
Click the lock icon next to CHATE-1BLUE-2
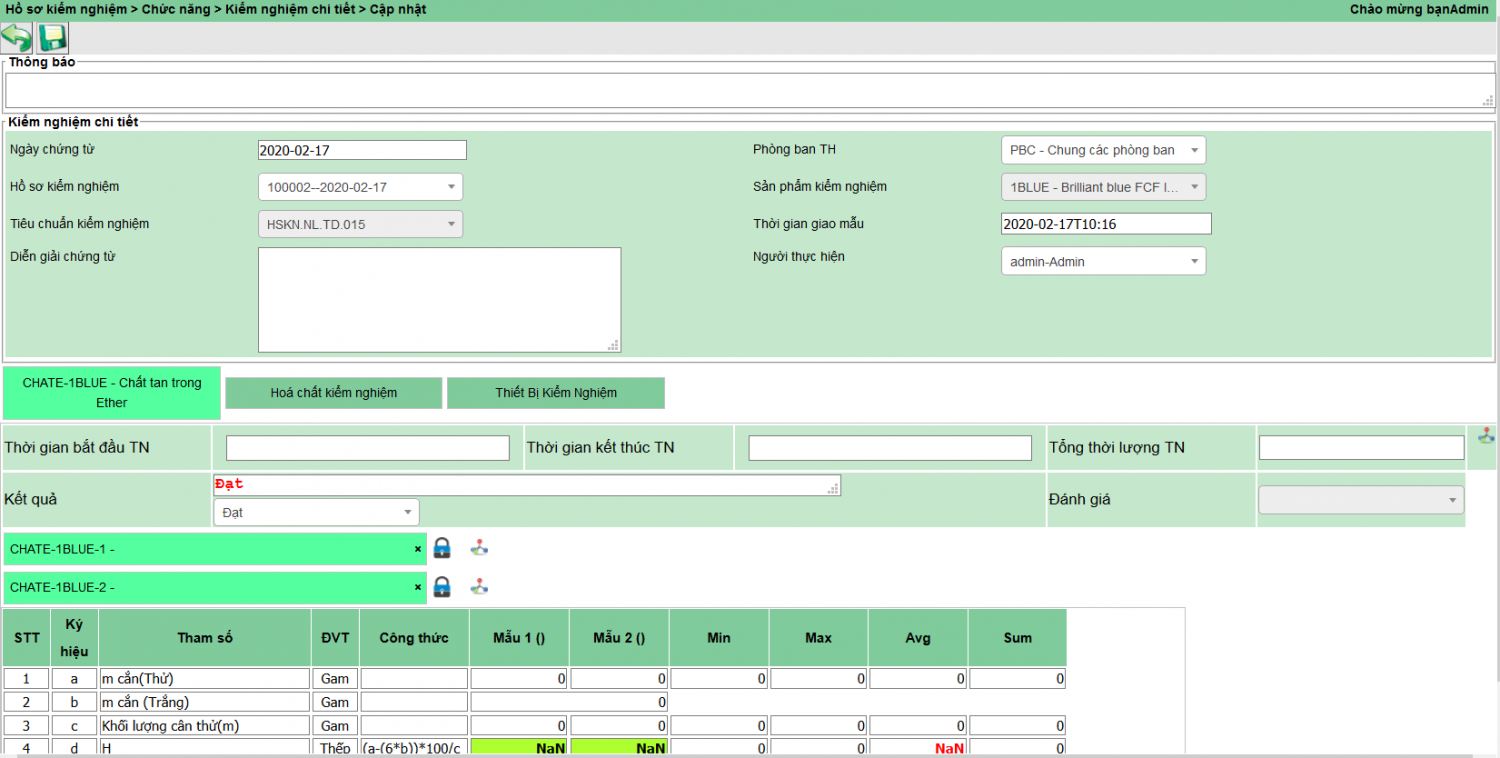(x=442, y=587)
